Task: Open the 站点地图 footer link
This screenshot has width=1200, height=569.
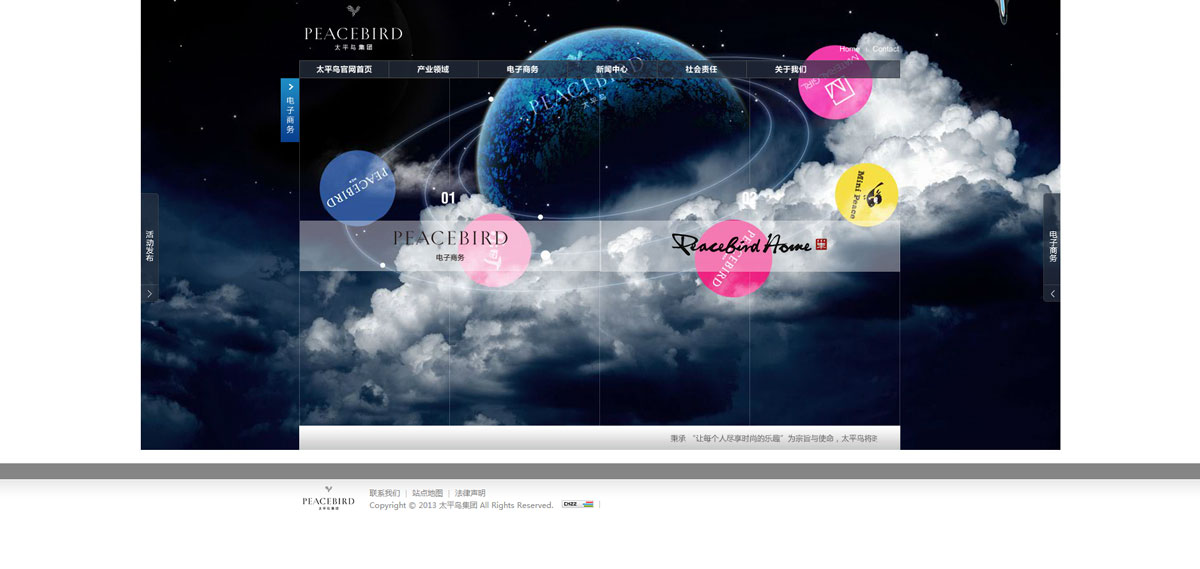Action: [427, 493]
